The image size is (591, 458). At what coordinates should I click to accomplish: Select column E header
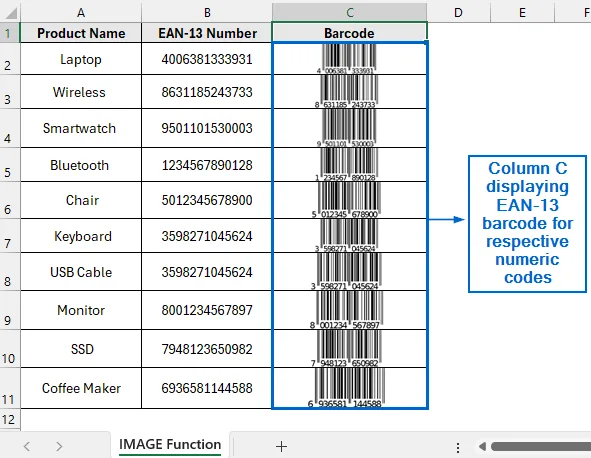522,12
